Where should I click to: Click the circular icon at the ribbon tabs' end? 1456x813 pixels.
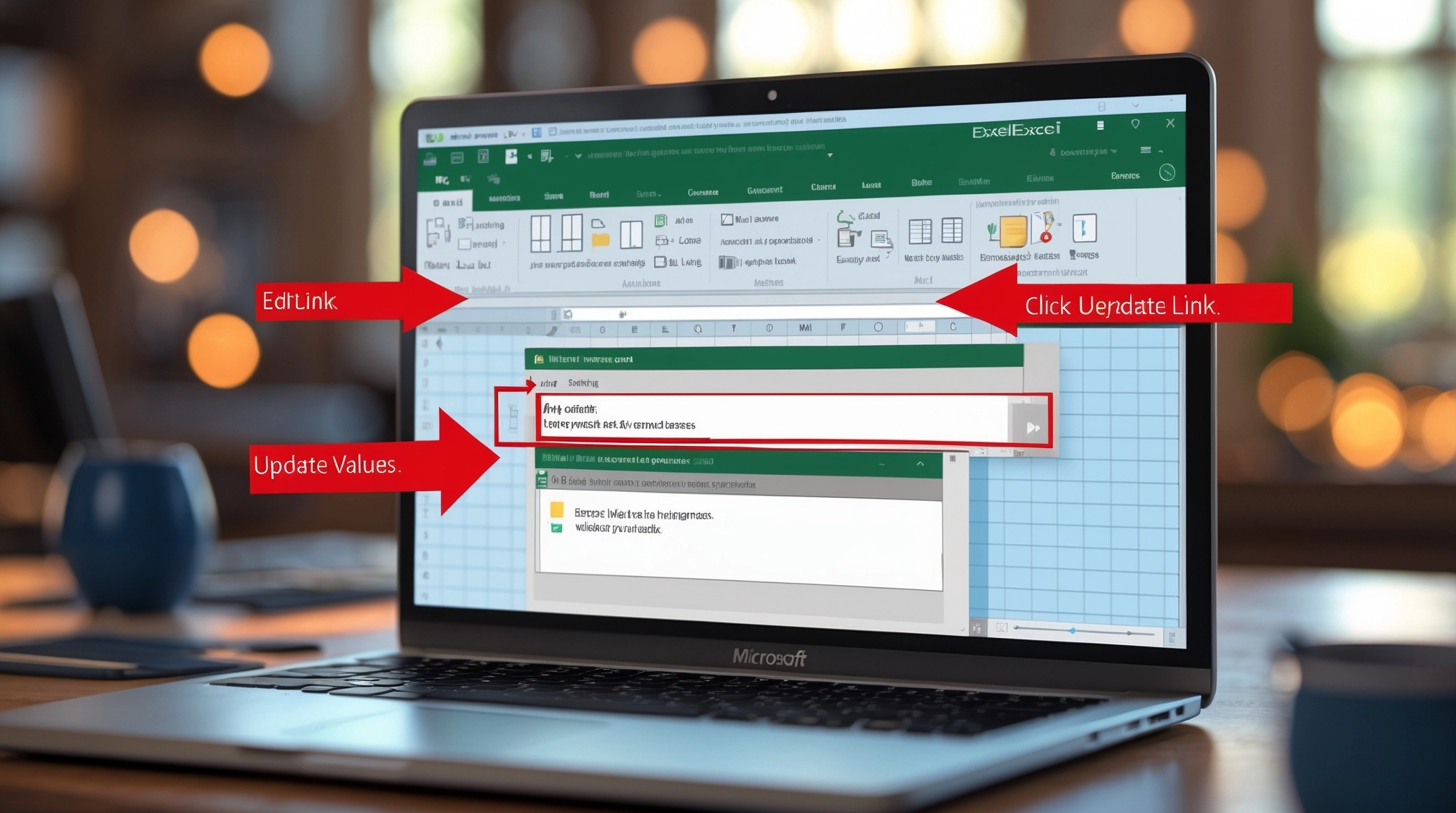tap(1167, 173)
